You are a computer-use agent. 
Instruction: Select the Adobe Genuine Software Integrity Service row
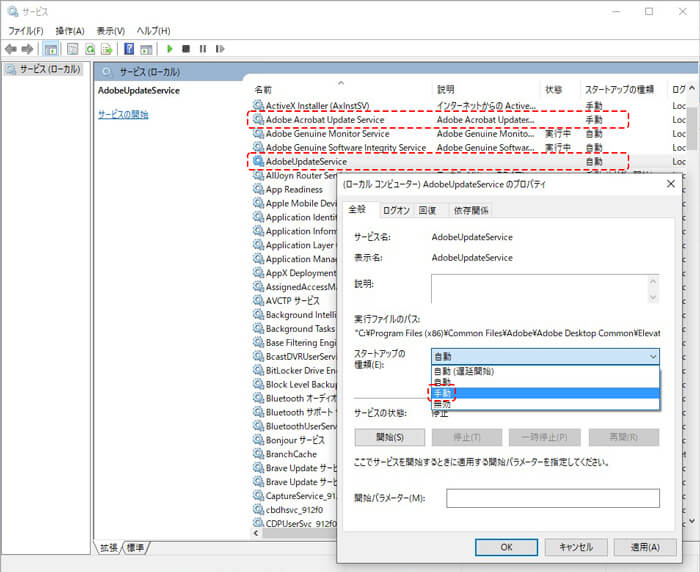click(469, 147)
